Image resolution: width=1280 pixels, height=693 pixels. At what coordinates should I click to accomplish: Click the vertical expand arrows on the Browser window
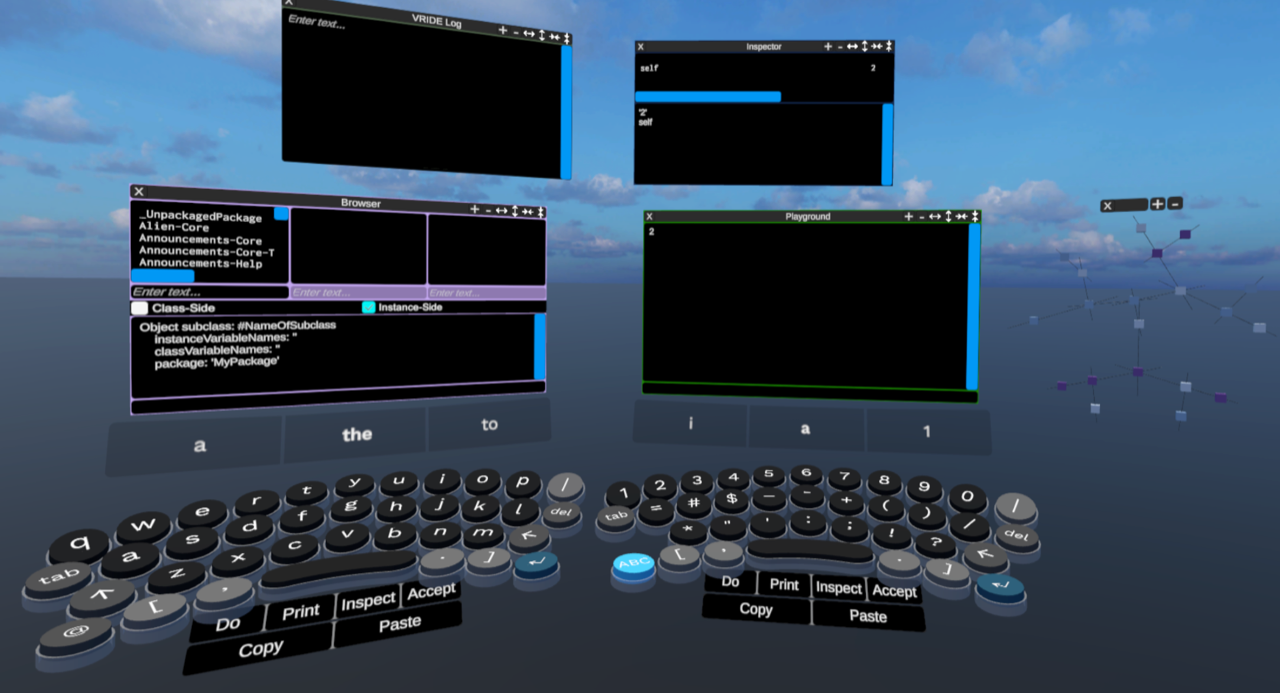(x=514, y=210)
